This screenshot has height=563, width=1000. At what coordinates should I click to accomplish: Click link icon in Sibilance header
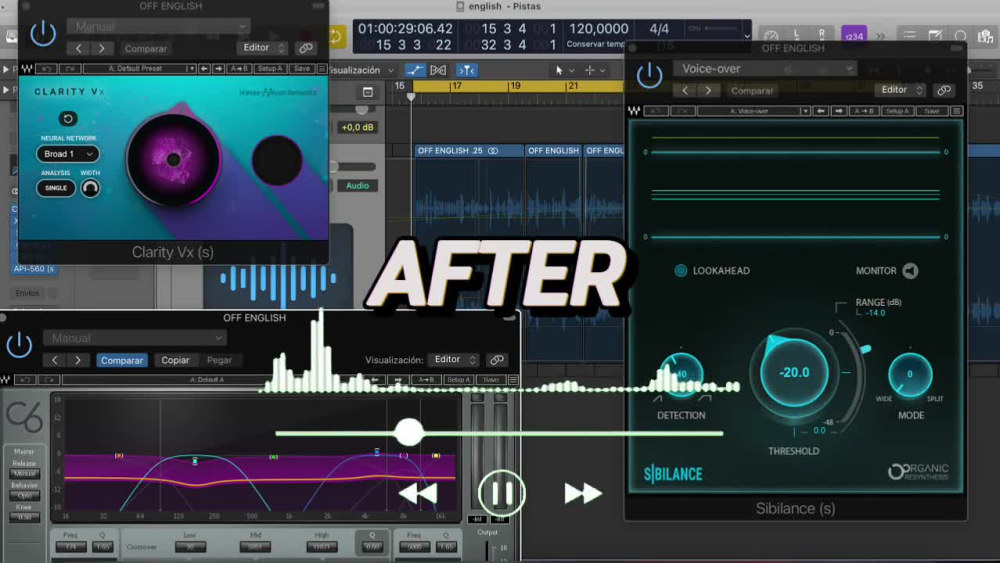(944, 90)
